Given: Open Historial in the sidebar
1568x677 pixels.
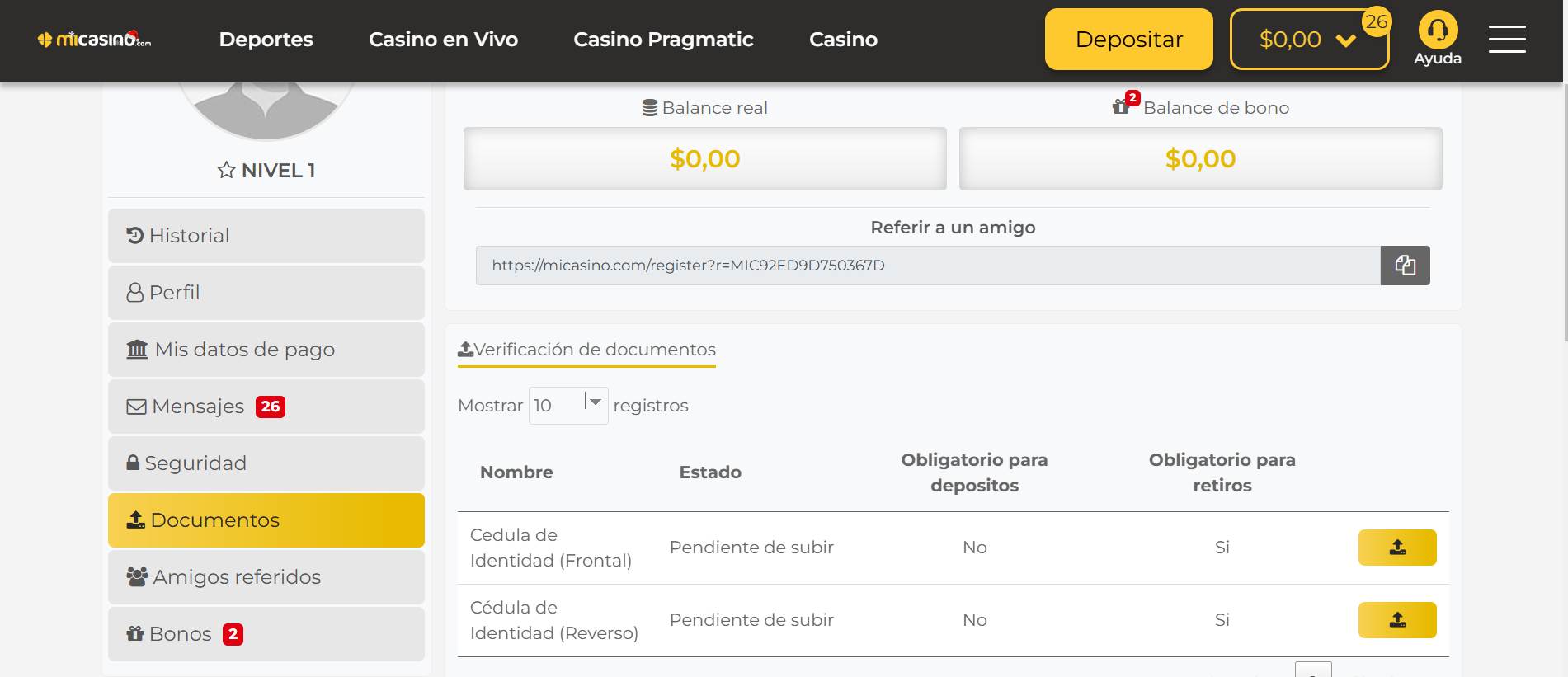Looking at the screenshot, I should 266,236.
